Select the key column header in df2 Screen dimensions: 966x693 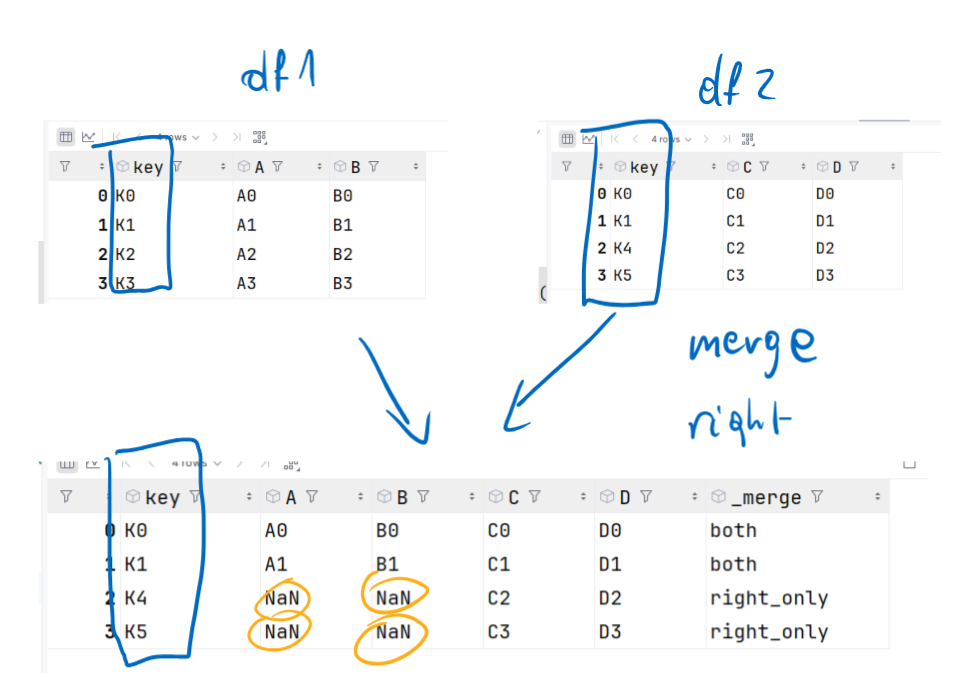click(643, 167)
